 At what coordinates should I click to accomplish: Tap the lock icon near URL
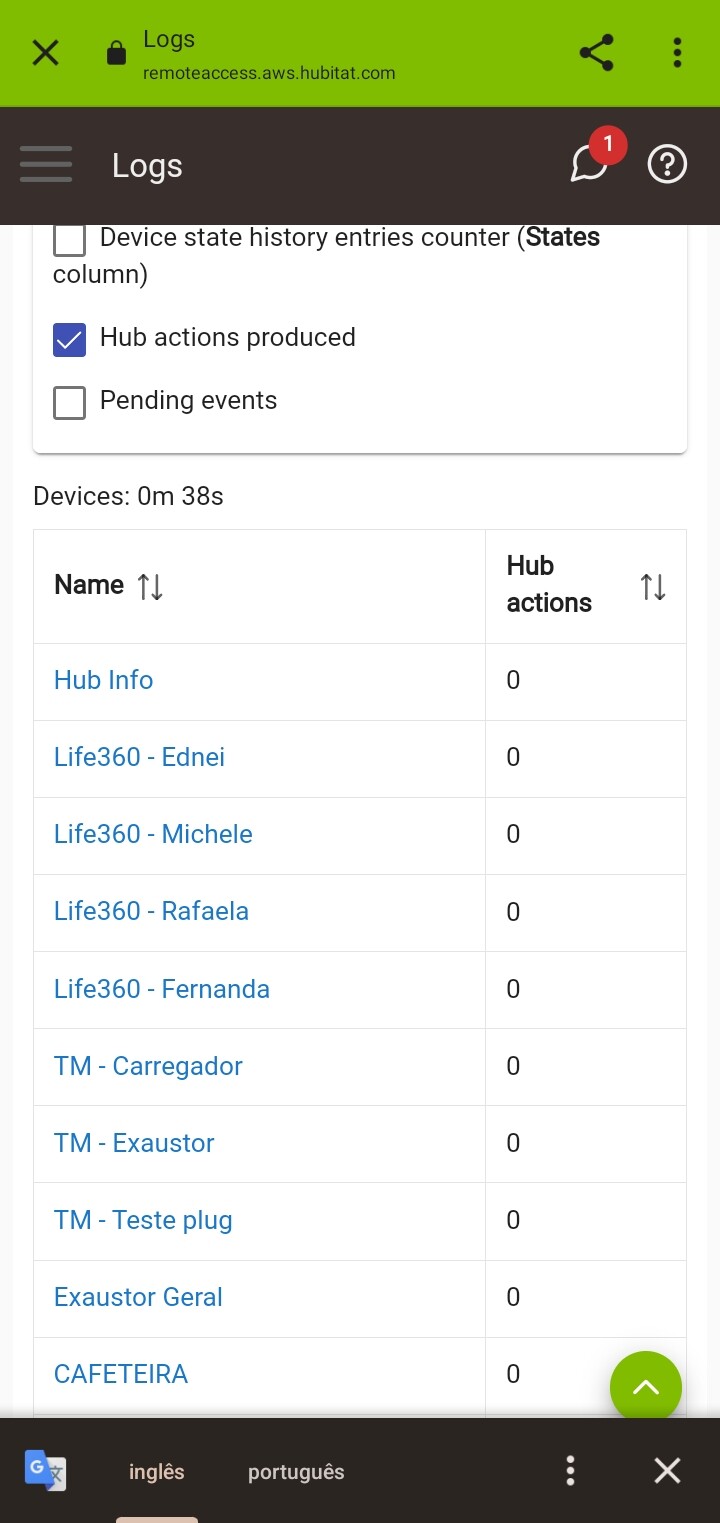click(117, 53)
